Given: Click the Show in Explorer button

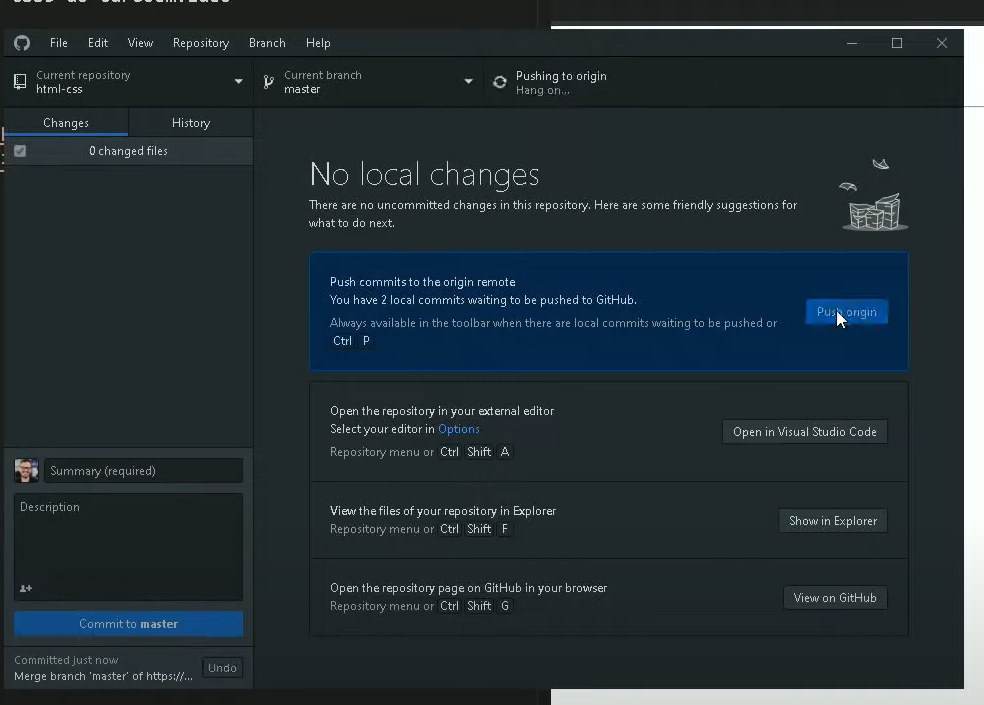Looking at the screenshot, I should click(x=833, y=521).
